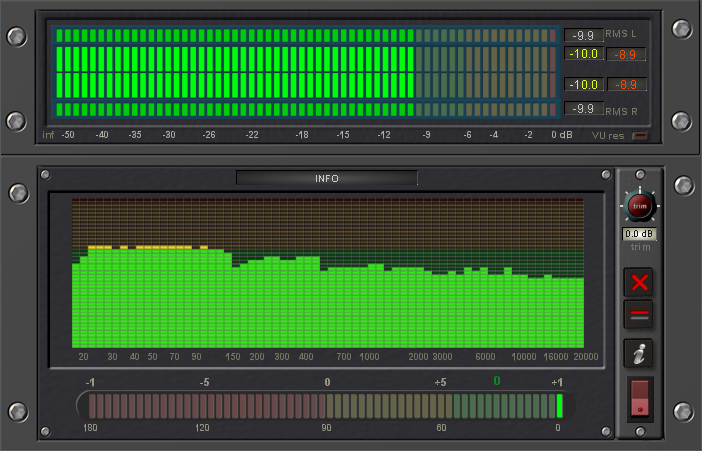
Task: Click the VU res label
Action: pyautogui.click(x=608, y=136)
